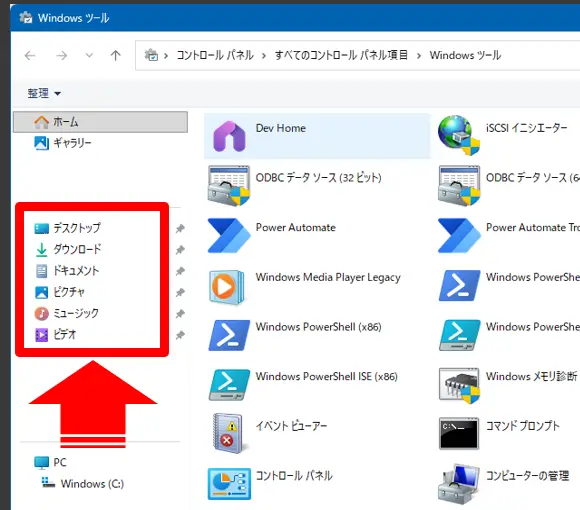Open デスクトップ quick access folder
Viewport: 580px width, 510px height.
pos(67,228)
